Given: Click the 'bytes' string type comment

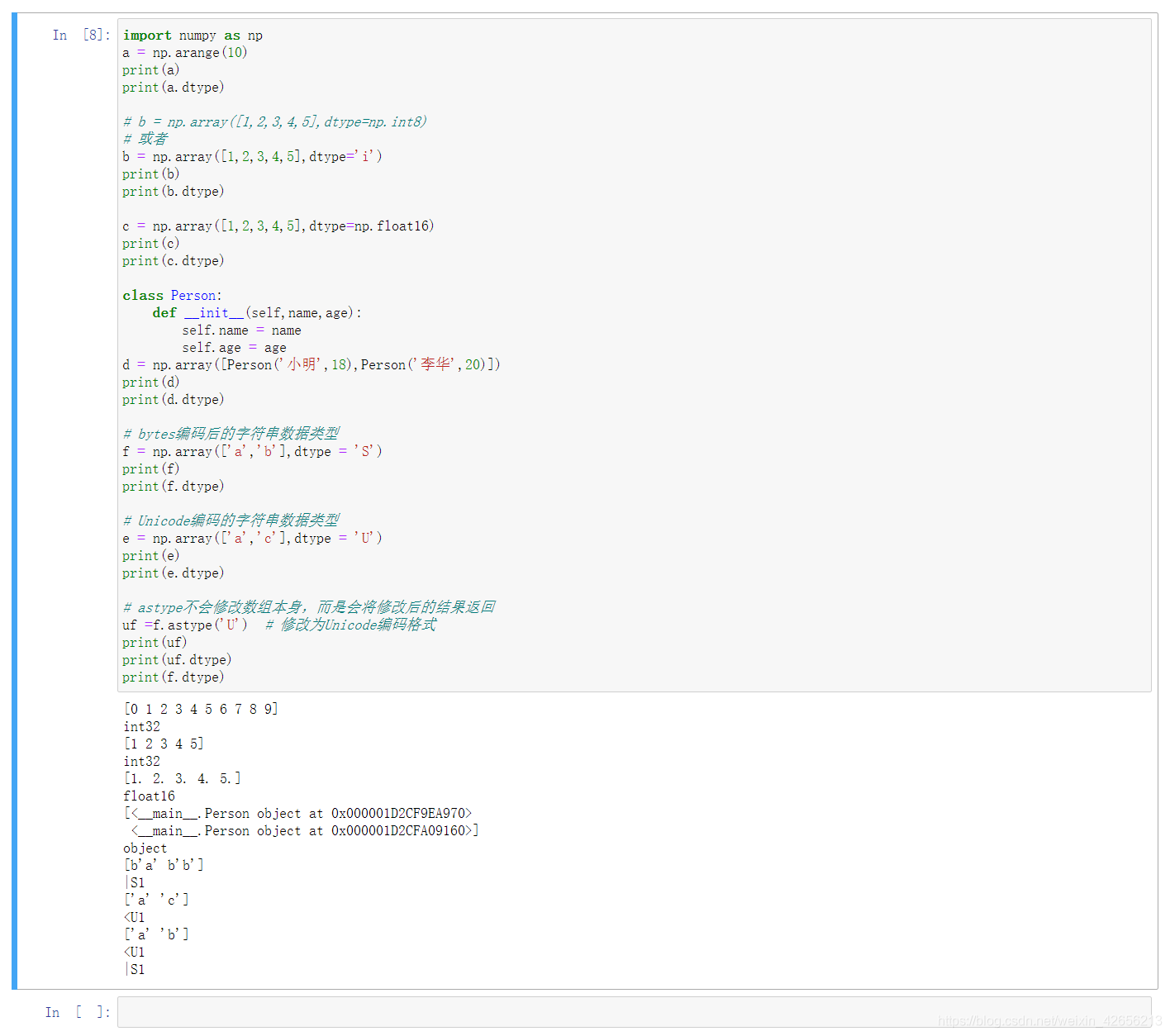Looking at the screenshot, I should coord(231,434).
